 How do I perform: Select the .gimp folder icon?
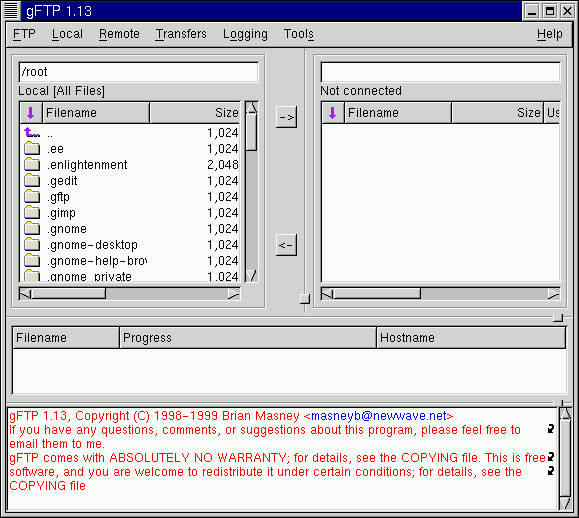32,212
